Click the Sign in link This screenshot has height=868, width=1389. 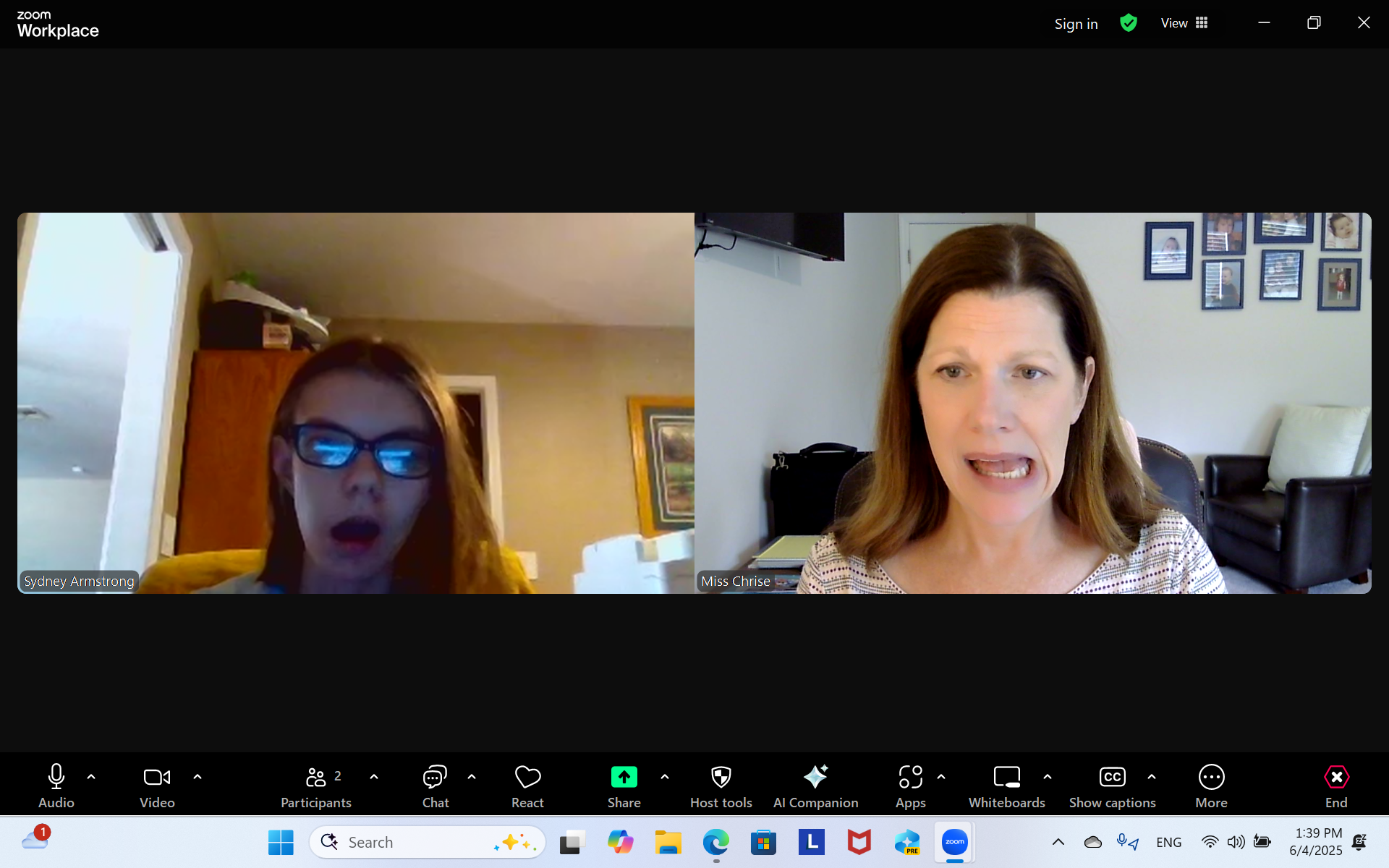(1076, 24)
